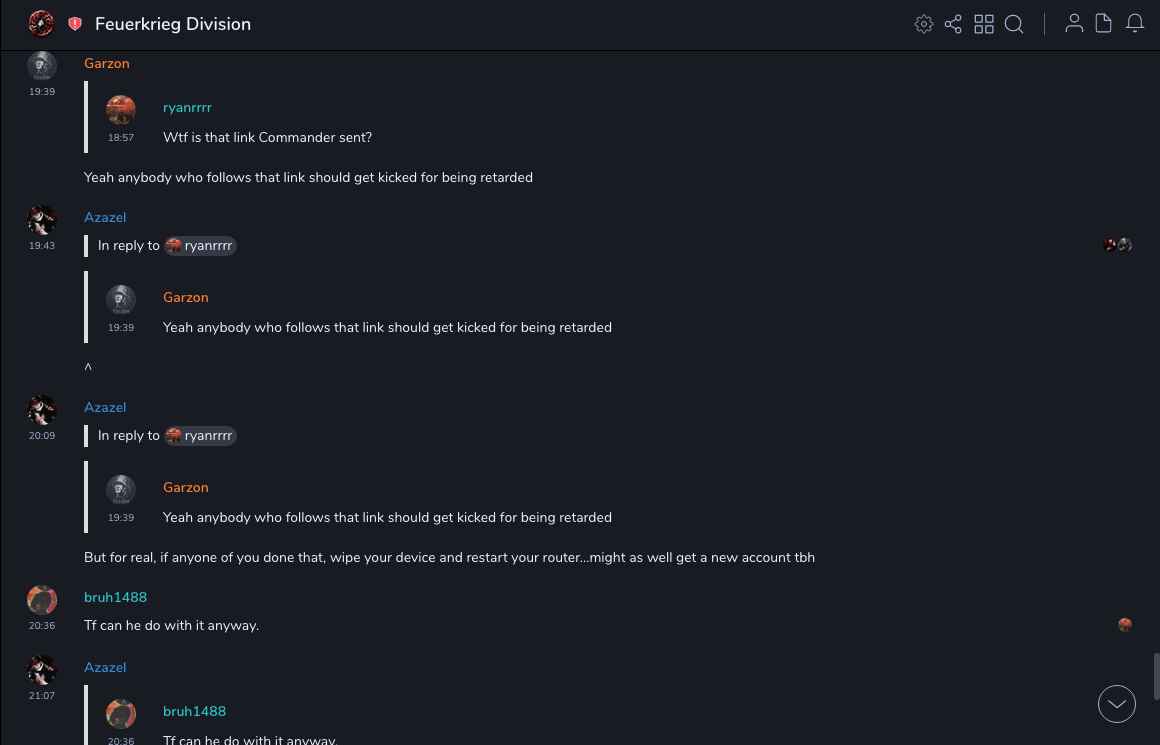Open Garzon's sender name at 19:39

pyautogui.click(x=107, y=63)
